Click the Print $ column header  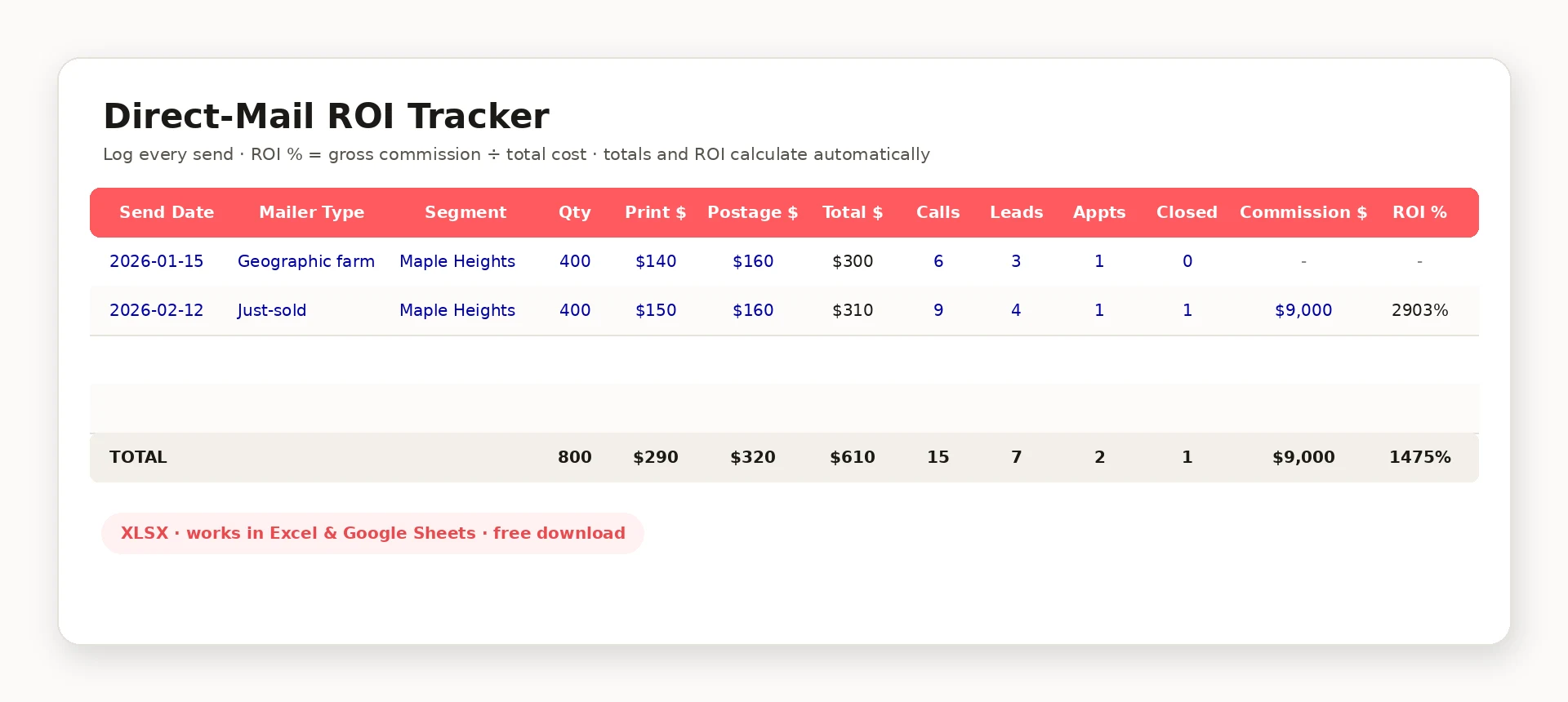click(x=656, y=212)
